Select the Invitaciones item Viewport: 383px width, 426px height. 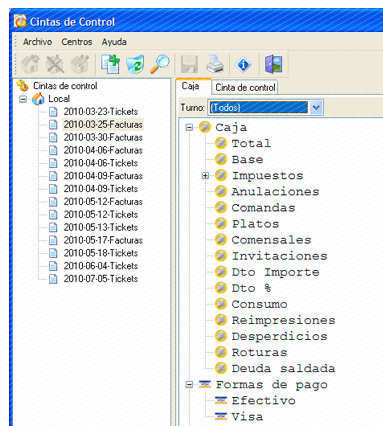(279, 256)
